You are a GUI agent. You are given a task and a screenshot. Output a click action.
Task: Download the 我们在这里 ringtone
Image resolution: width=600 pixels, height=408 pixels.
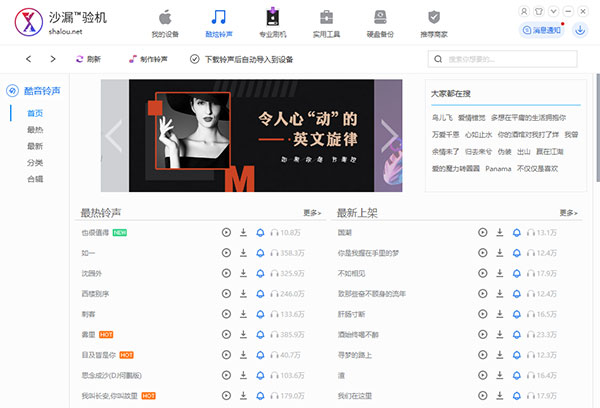point(500,396)
